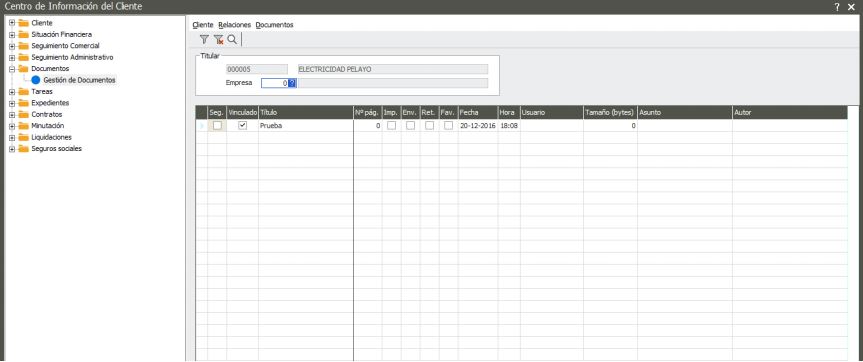Click the Expedientes folder icon
Viewport: 863px width, 362px height.
pyautogui.click(x=23, y=103)
